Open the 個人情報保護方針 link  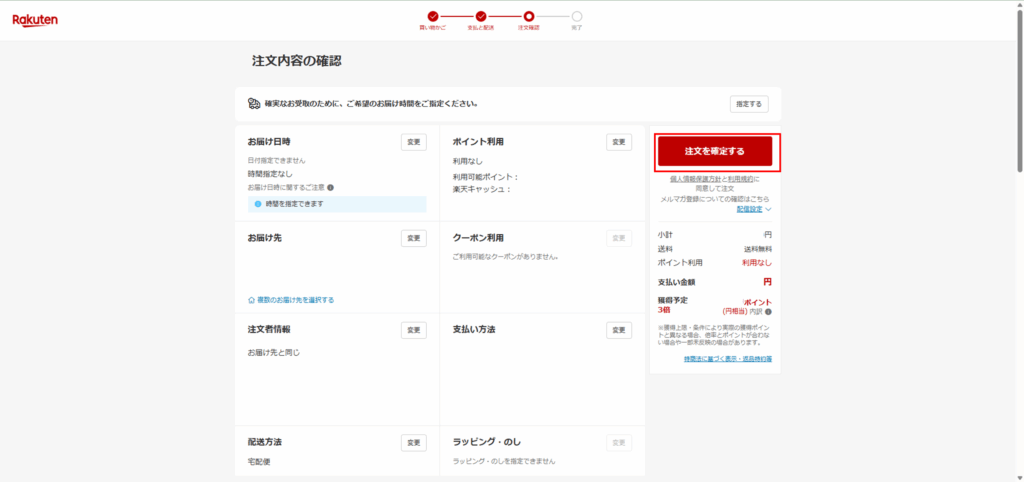[x=695, y=179]
